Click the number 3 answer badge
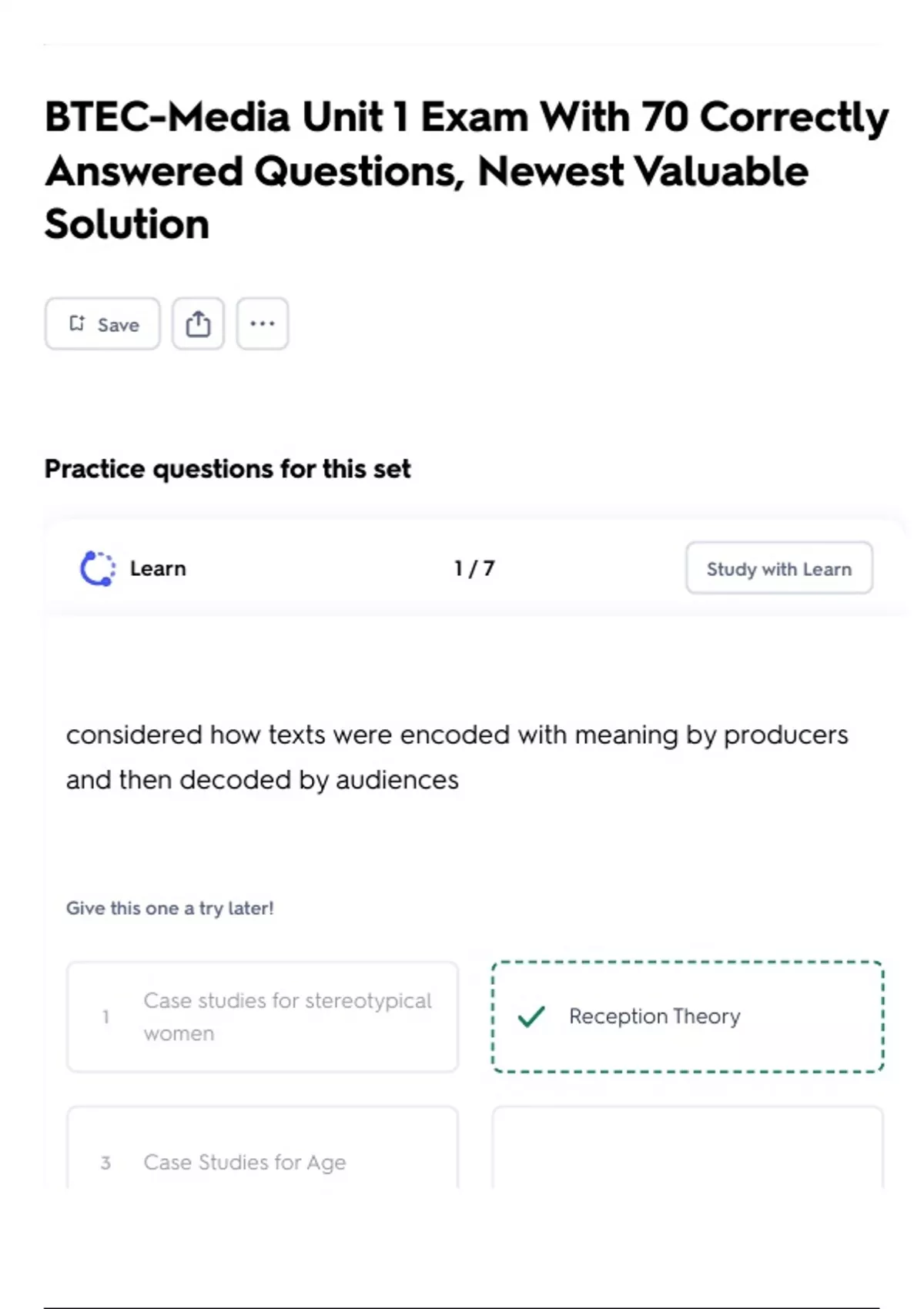Screen dimensions: 924x1309 click(105, 1163)
